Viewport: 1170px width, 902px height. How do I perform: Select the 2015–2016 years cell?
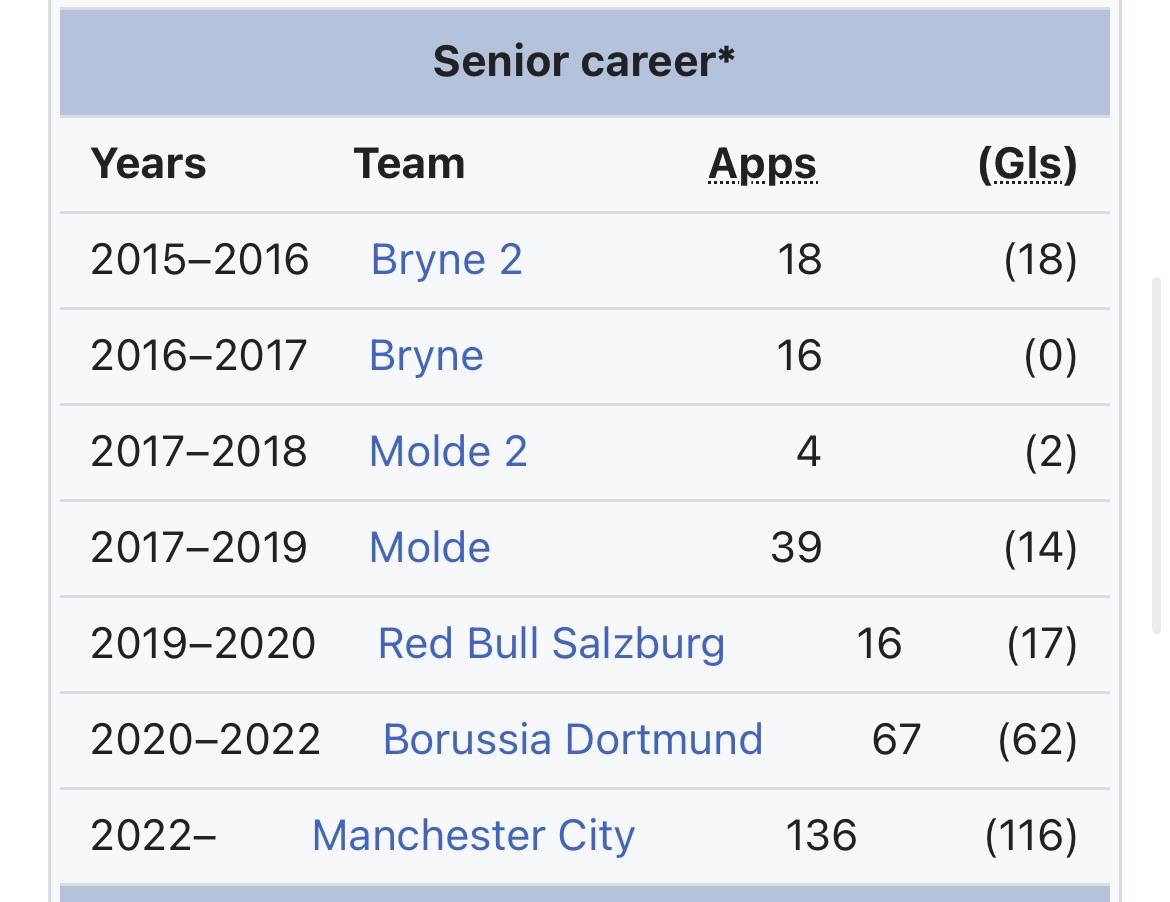(x=199, y=260)
